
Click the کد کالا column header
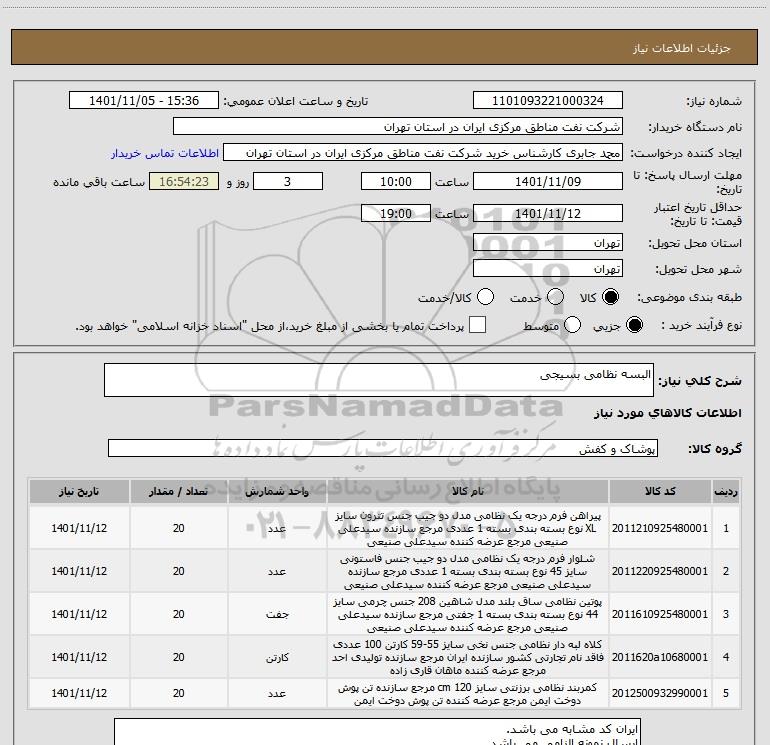tap(660, 492)
